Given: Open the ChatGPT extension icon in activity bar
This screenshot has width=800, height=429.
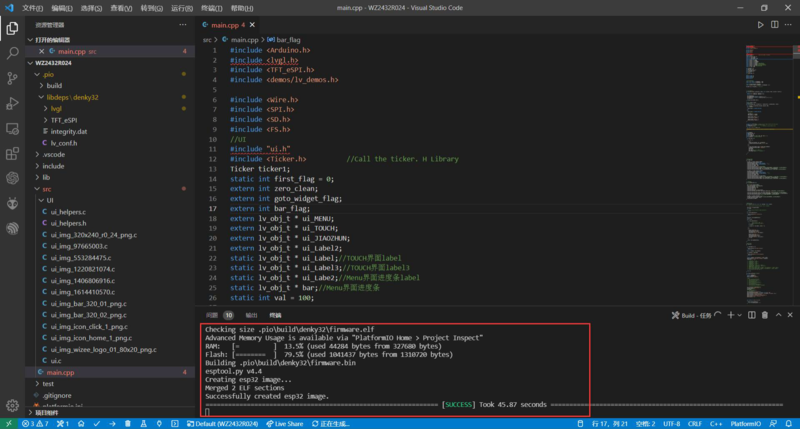Looking at the screenshot, I should pos(12,178).
